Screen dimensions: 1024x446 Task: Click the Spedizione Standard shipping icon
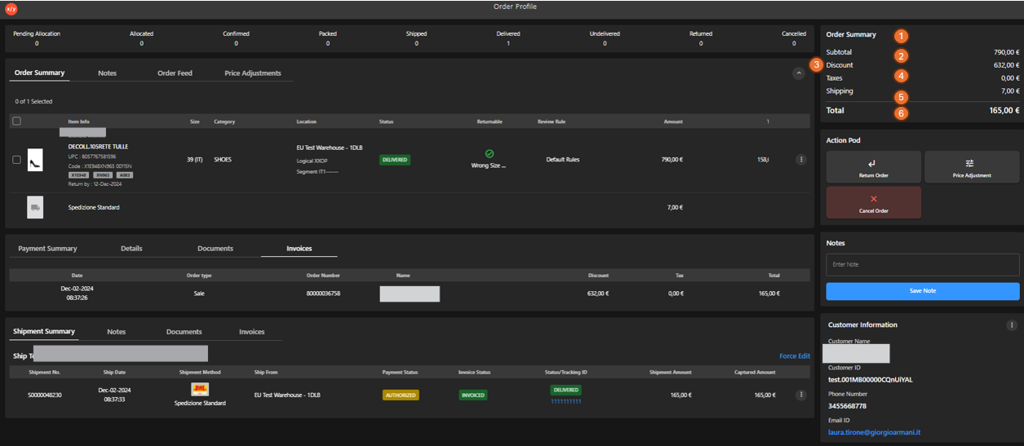[x=35, y=207]
